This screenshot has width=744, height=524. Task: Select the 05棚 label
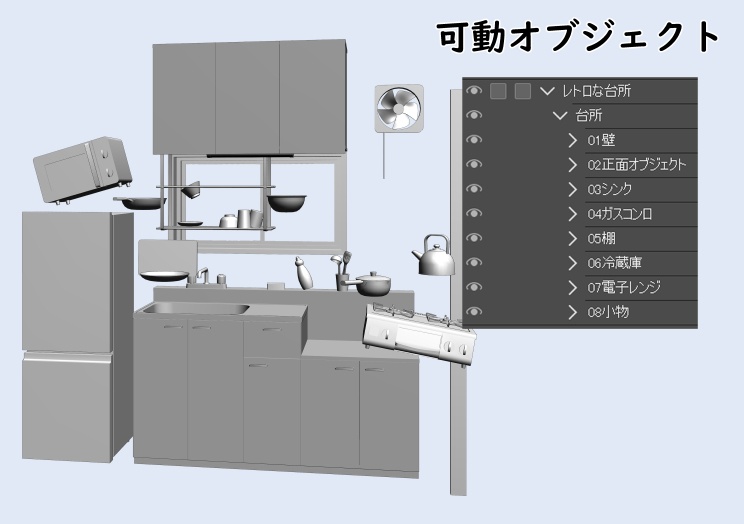point(601,238)
